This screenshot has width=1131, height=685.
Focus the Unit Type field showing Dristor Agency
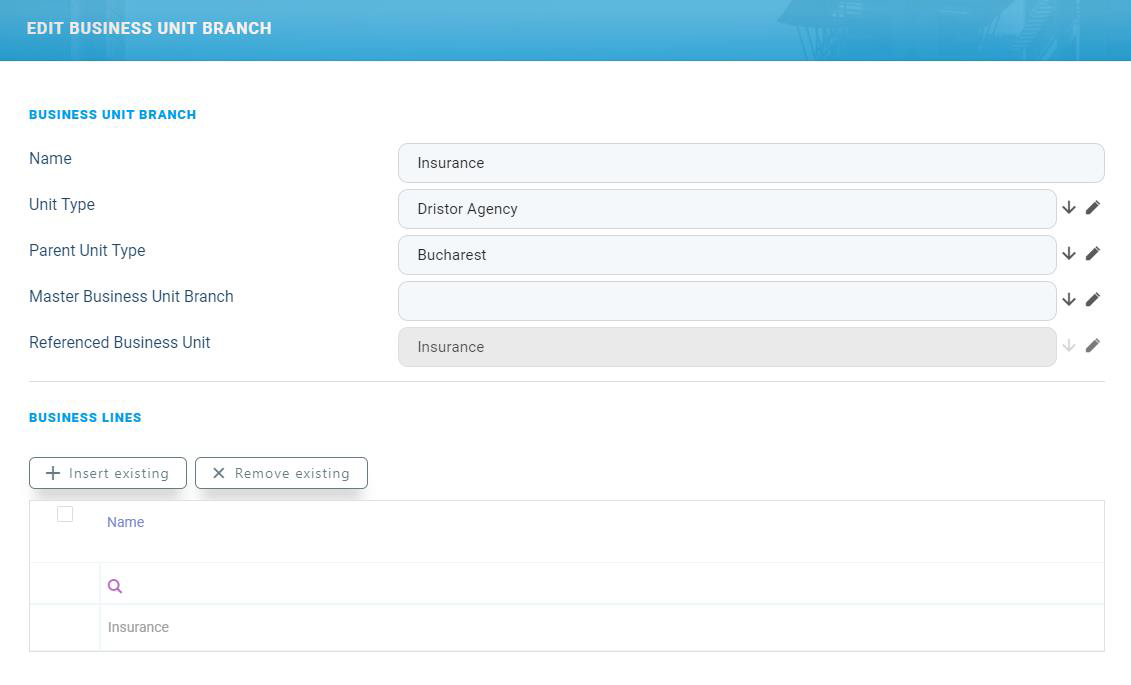click(726, 209)
